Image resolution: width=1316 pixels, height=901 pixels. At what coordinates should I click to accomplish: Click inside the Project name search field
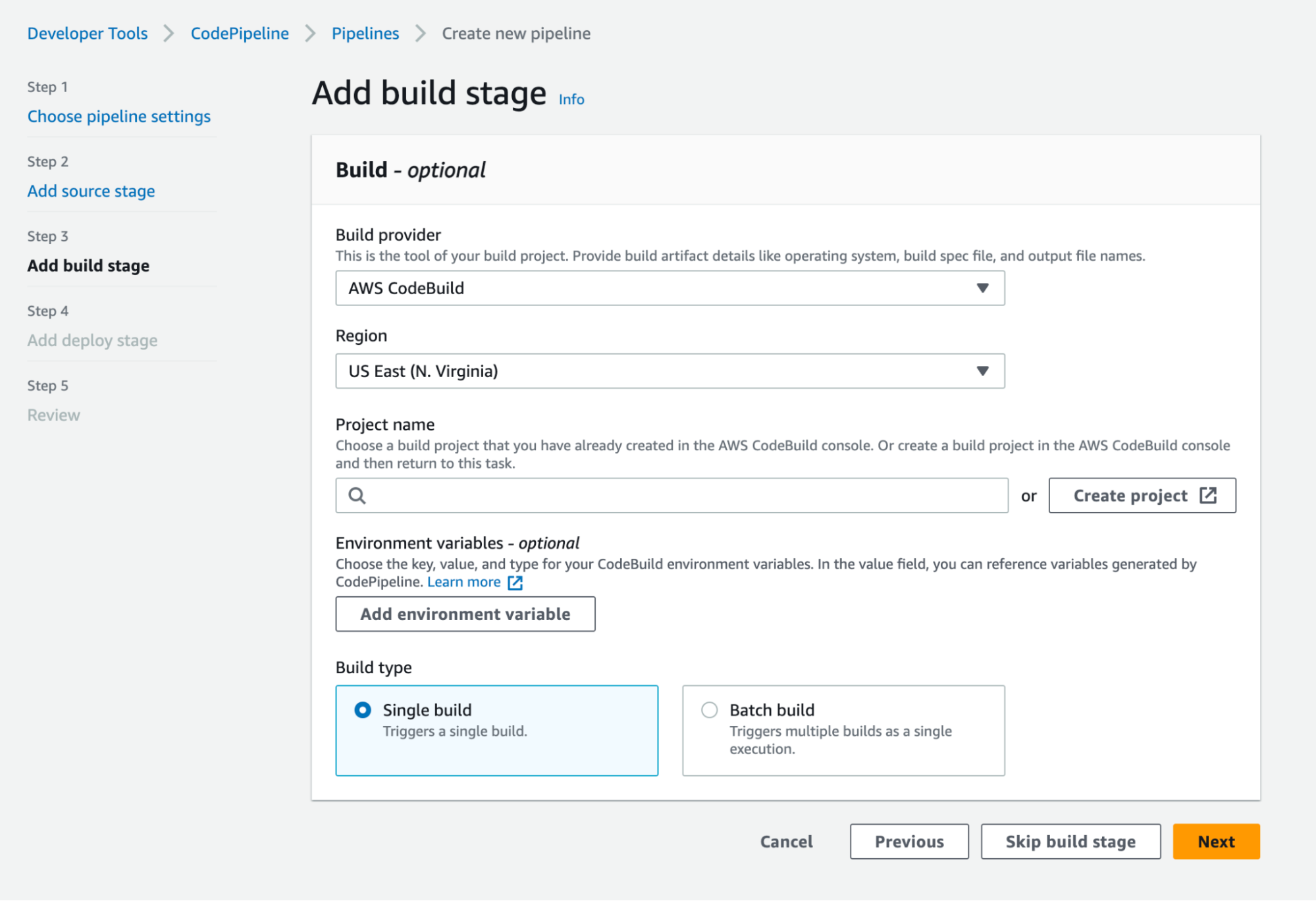coord(658,495)
